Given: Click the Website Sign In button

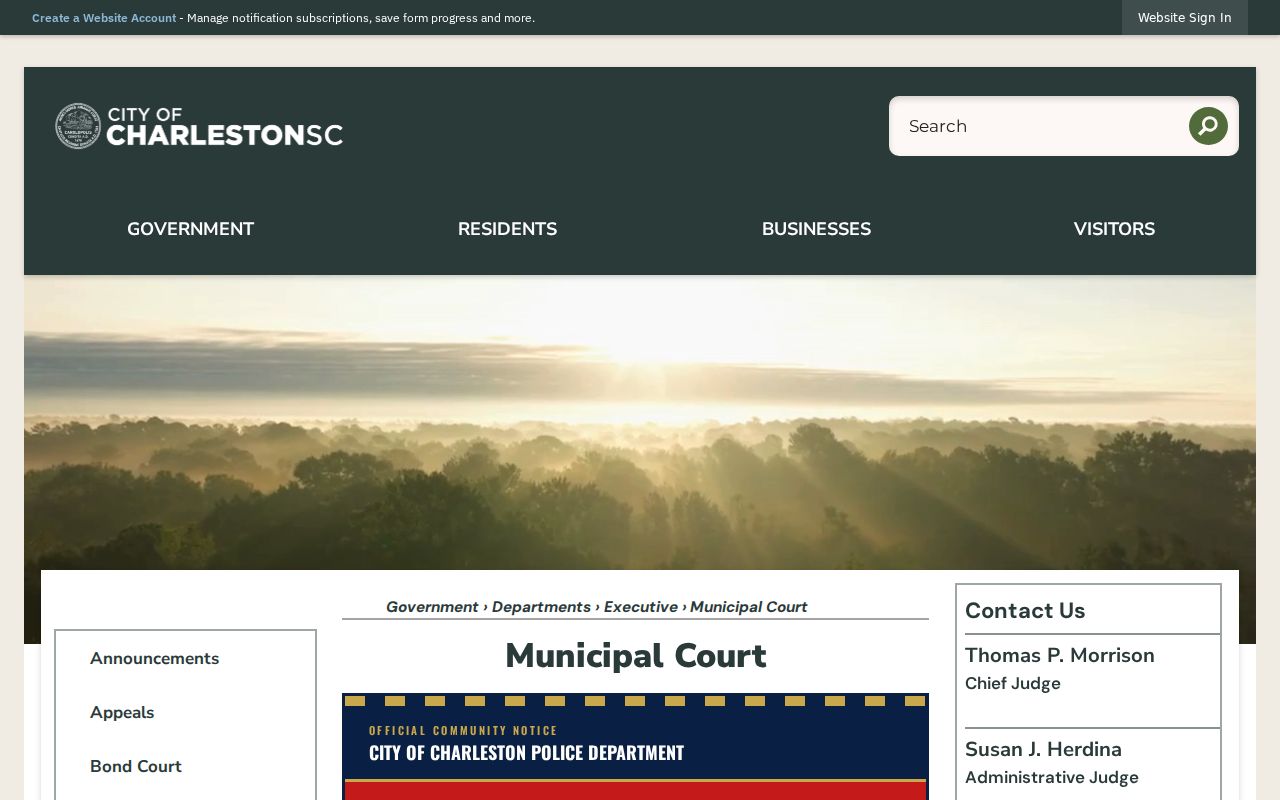Looking at the screenshot, I should click(x=1184, y=17).
